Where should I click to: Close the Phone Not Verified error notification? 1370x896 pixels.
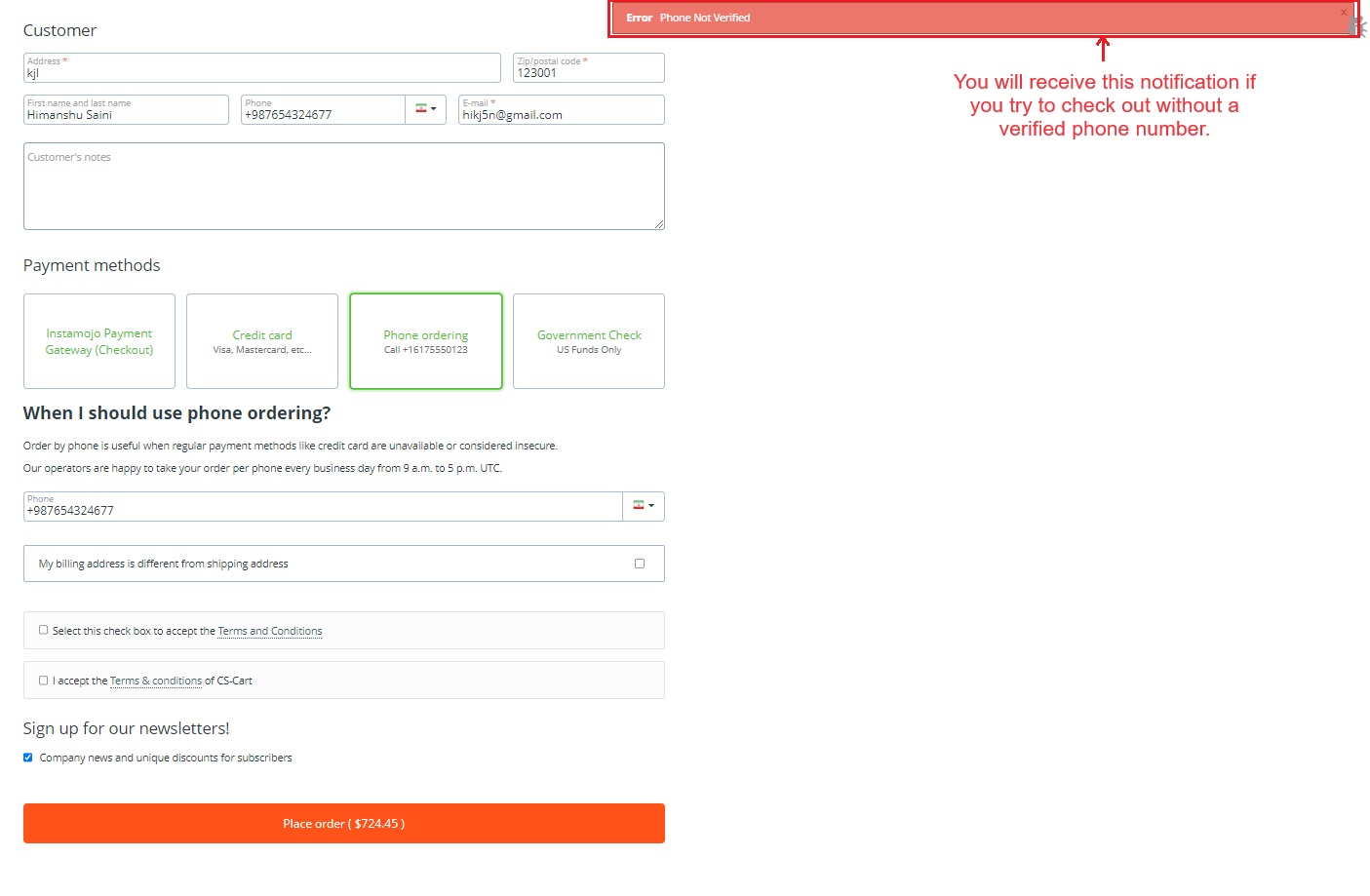pos(1343,13)
